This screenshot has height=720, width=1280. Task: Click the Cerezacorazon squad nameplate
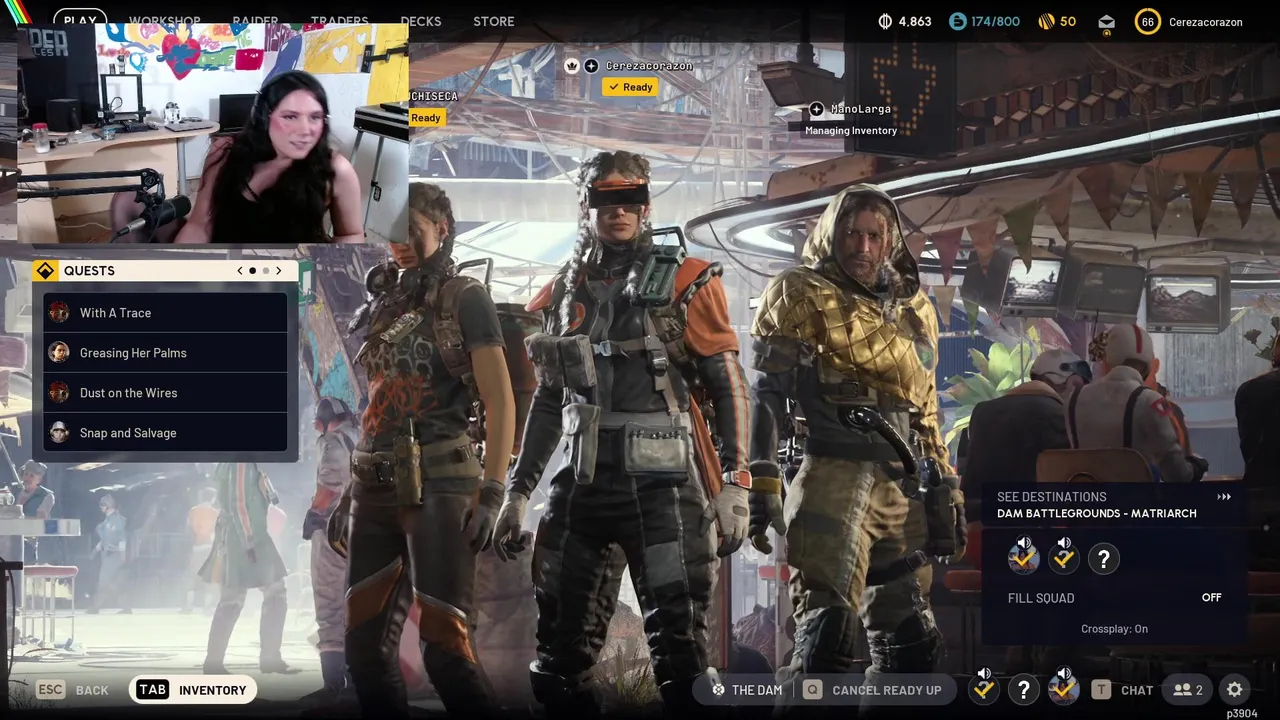point(649,66)
